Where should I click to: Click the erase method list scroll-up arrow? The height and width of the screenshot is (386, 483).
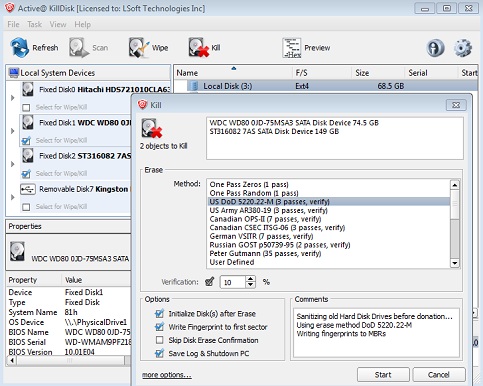[455, 185]
